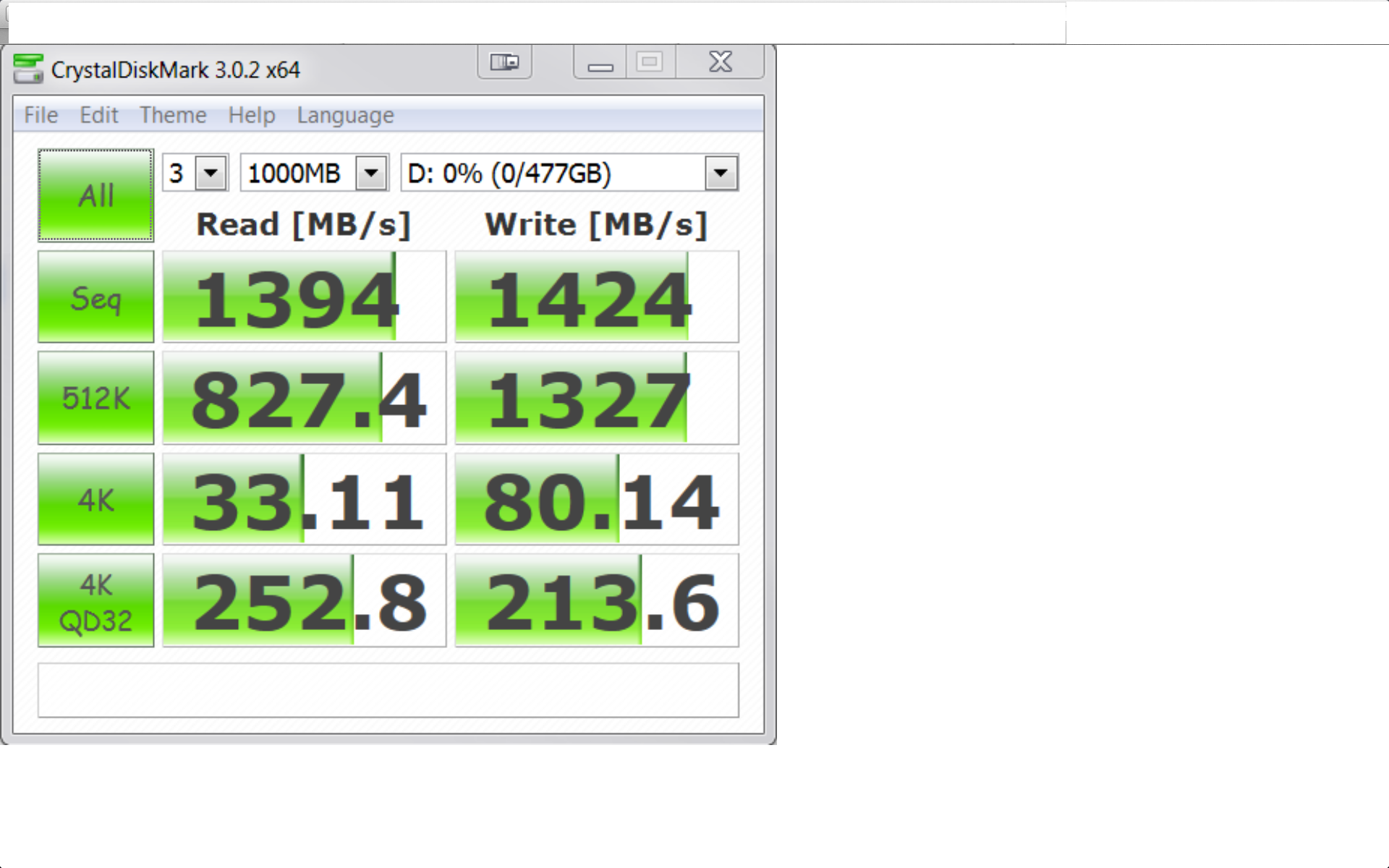Click the empty comment field at bottom
This screenshot has width=1389, height=868.
point(388,690)
